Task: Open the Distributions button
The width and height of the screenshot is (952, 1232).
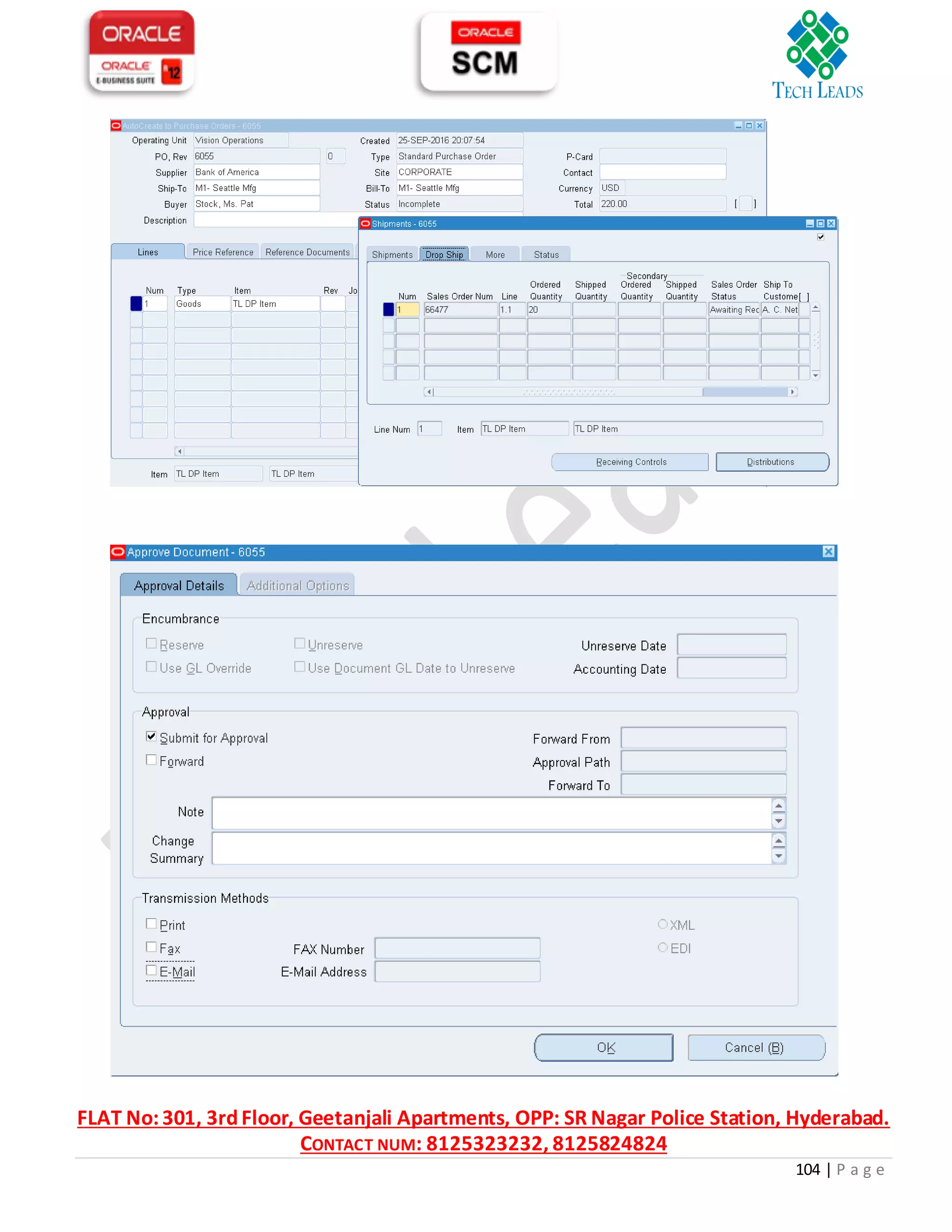Action: click(772, 462)
